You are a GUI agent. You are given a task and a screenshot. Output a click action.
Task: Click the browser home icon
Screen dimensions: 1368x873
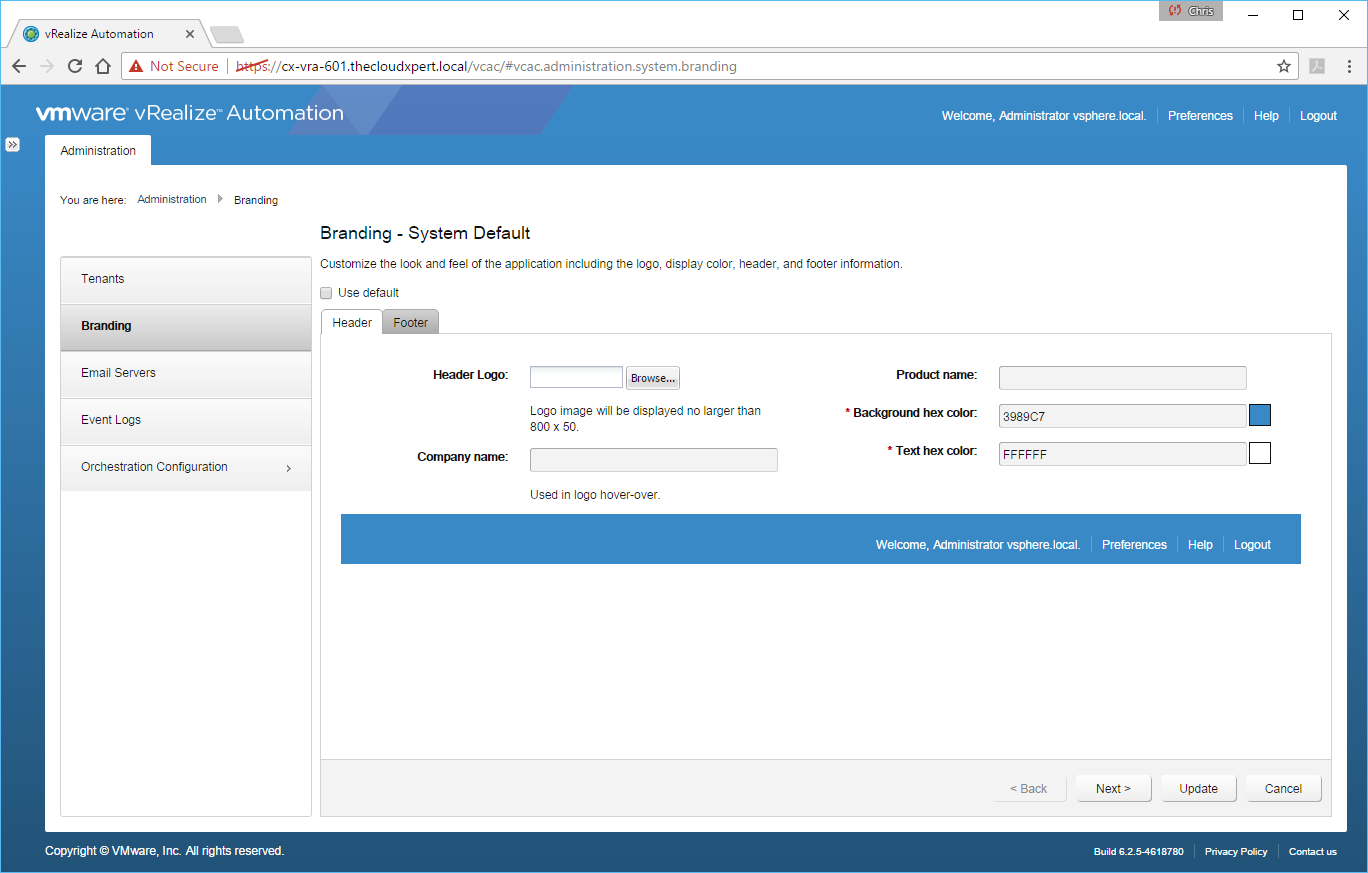pos(102,66)
